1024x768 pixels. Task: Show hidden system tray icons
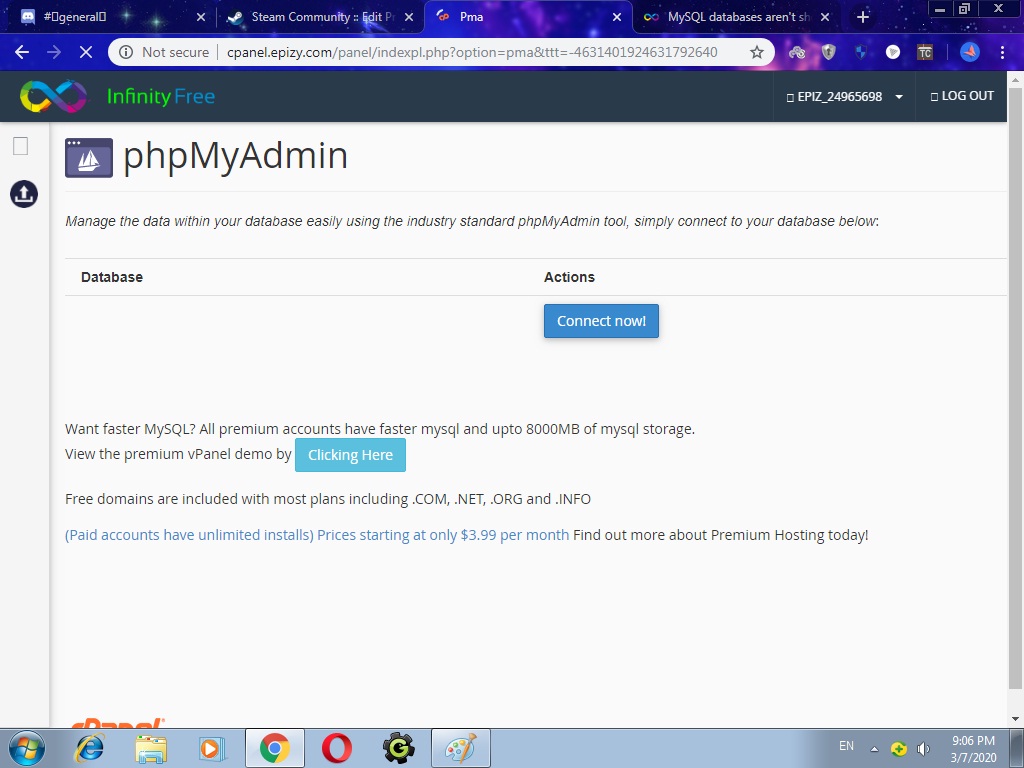coord(874,748)
